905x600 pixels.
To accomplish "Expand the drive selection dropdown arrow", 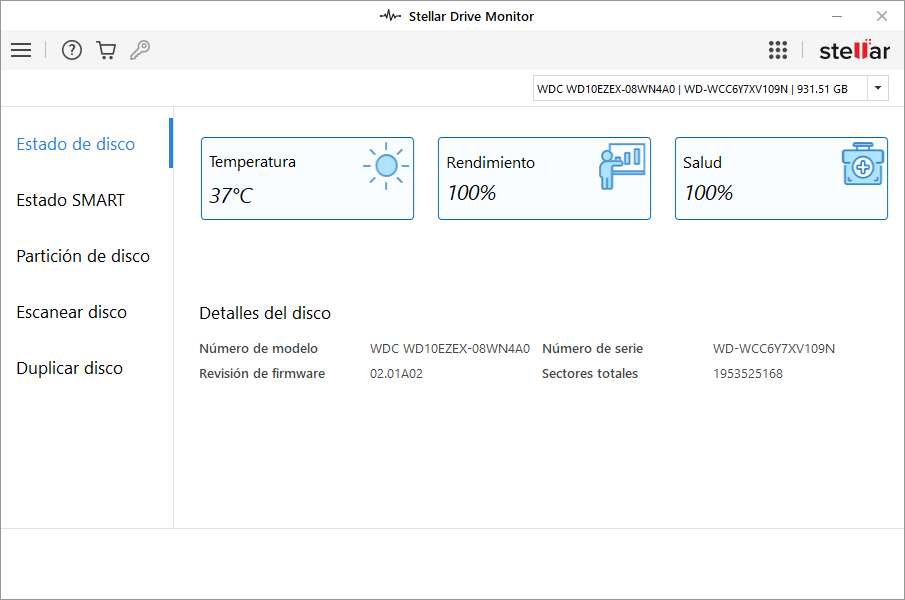I will pos(877,88).
